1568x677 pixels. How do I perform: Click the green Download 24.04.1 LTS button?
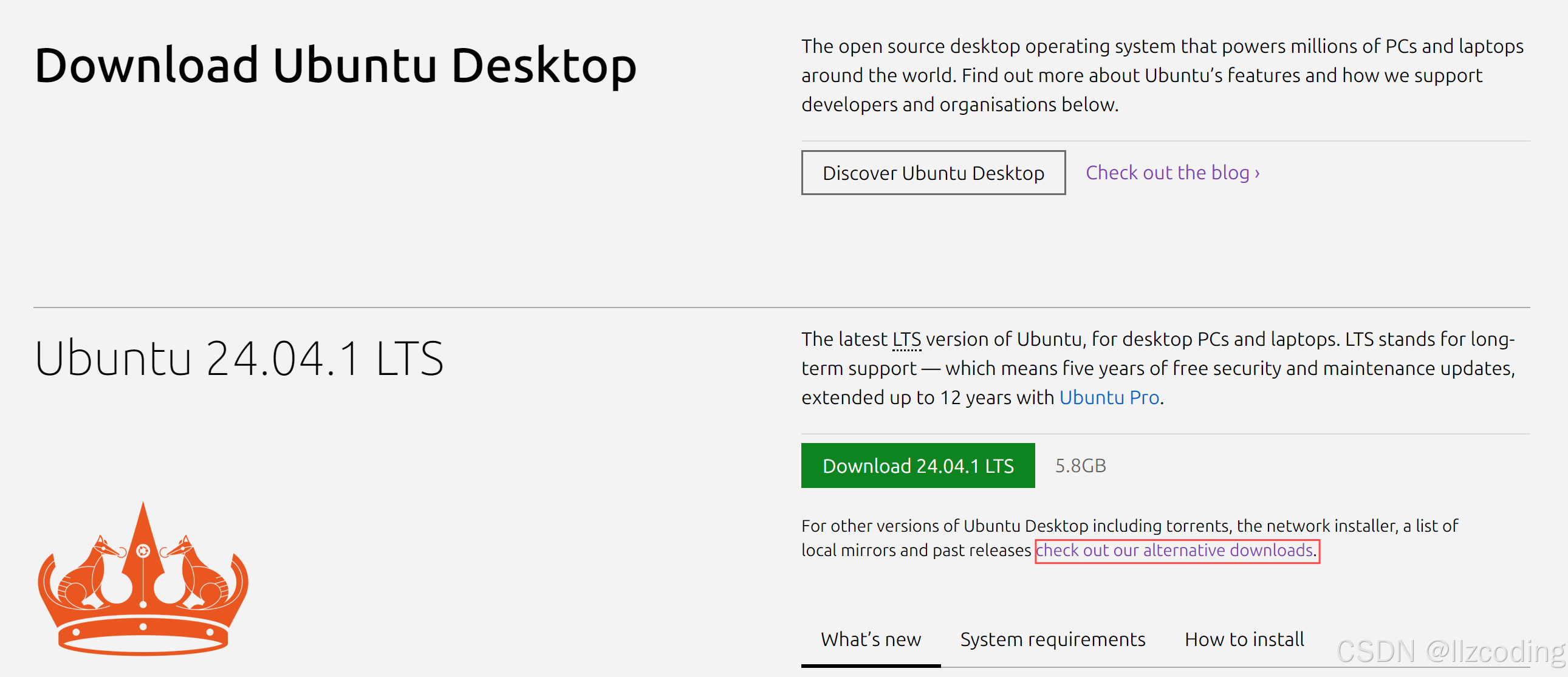(917, 466)
